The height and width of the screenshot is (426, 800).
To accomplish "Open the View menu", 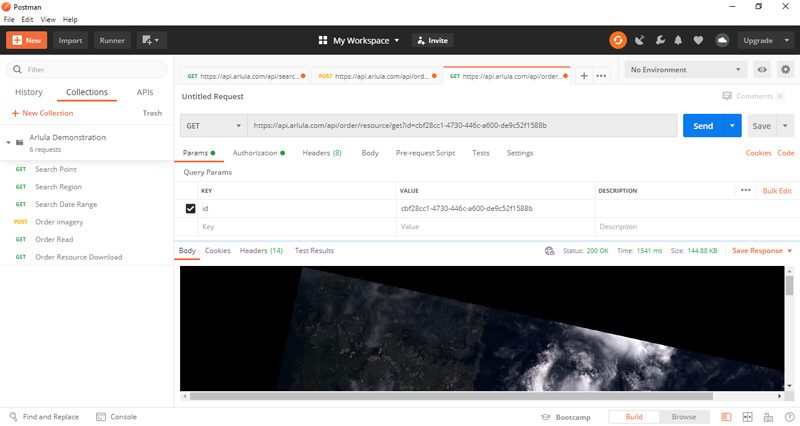I will (48, 19).
